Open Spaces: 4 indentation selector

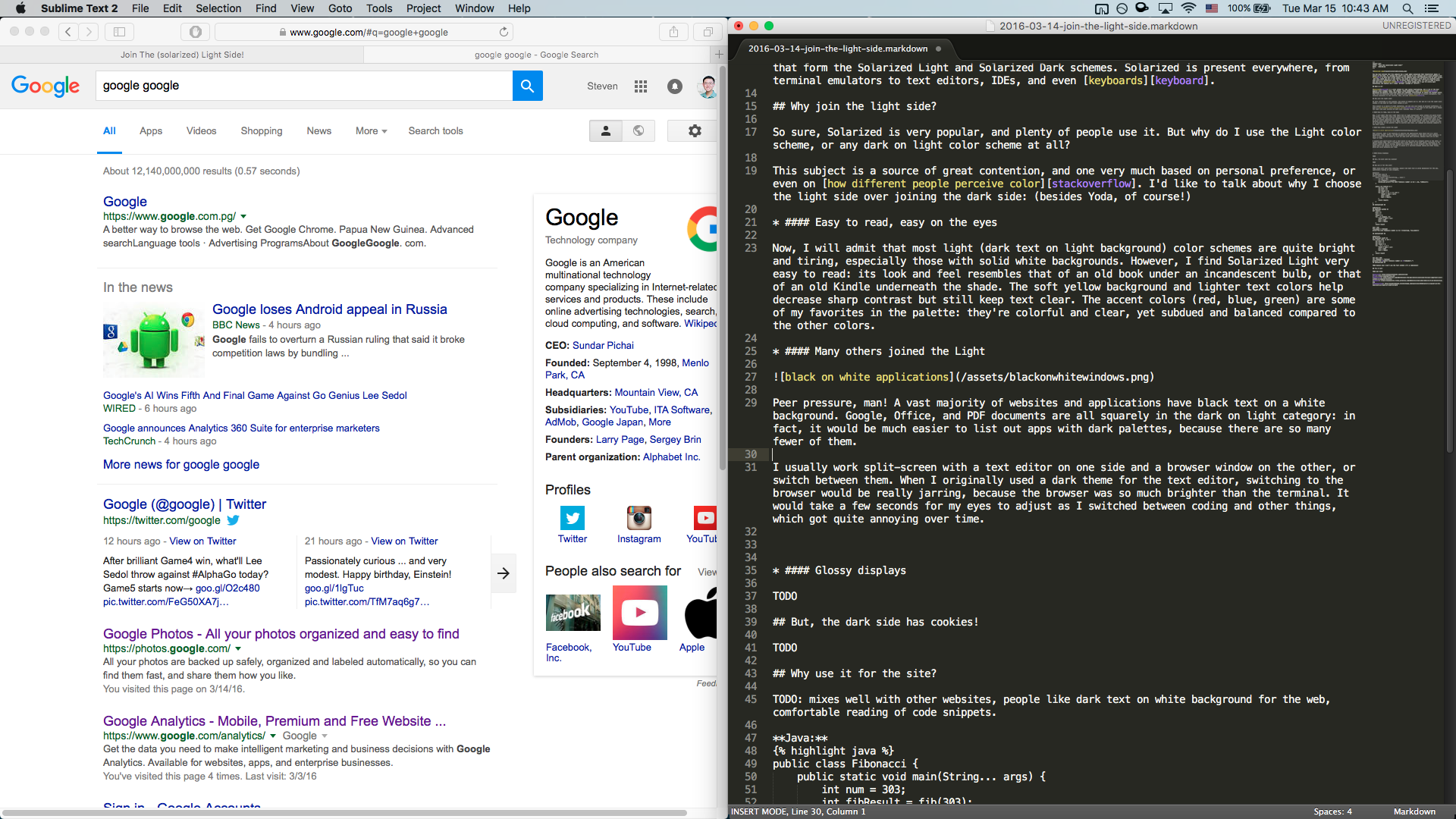click(1332, 811)
